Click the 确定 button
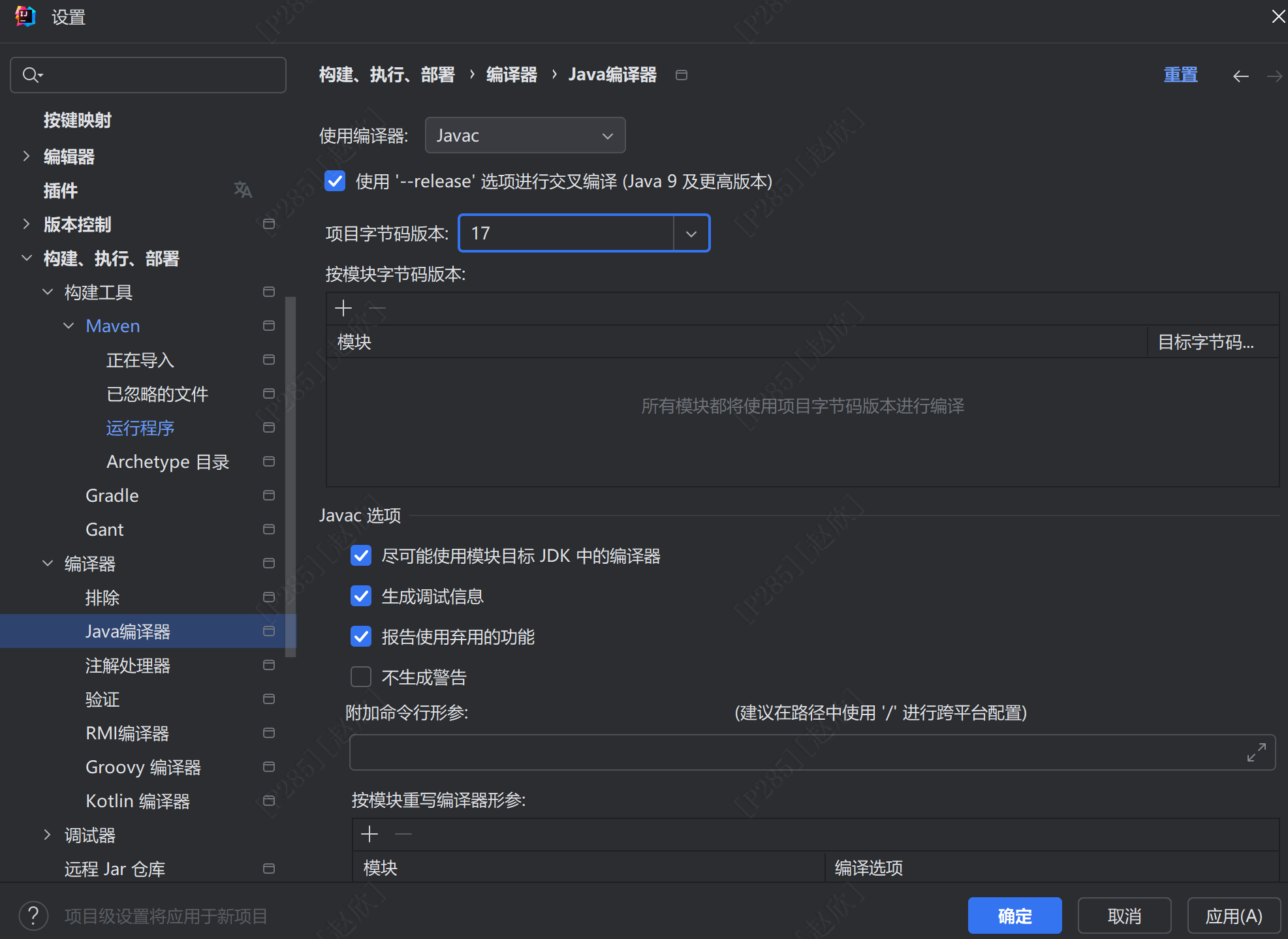This screenshot has height=939, width=1288. coord(1014,916)
